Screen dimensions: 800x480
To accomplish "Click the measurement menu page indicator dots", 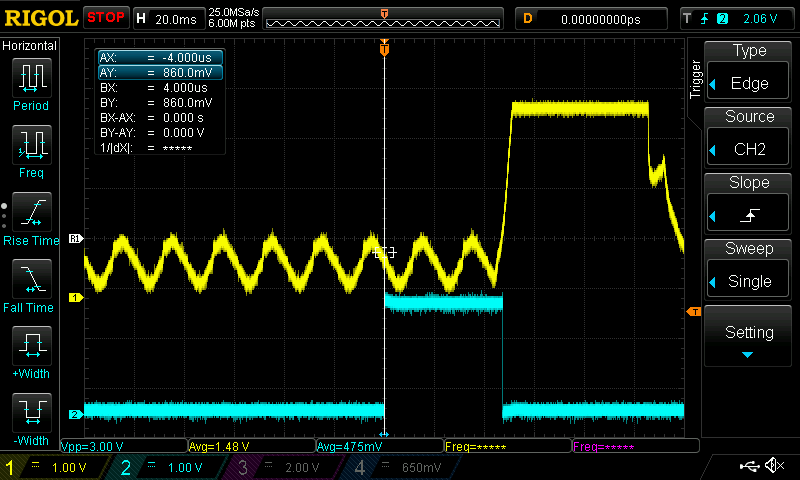I will (x=4, y=216).
